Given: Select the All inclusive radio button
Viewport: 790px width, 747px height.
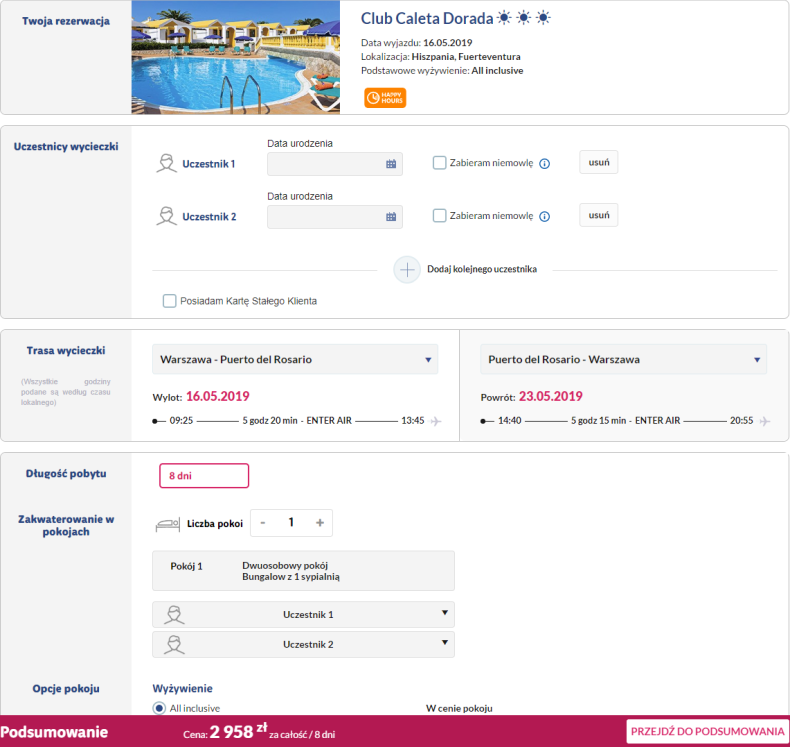Looking at the screenshot, I should click(x=159, y=708).
